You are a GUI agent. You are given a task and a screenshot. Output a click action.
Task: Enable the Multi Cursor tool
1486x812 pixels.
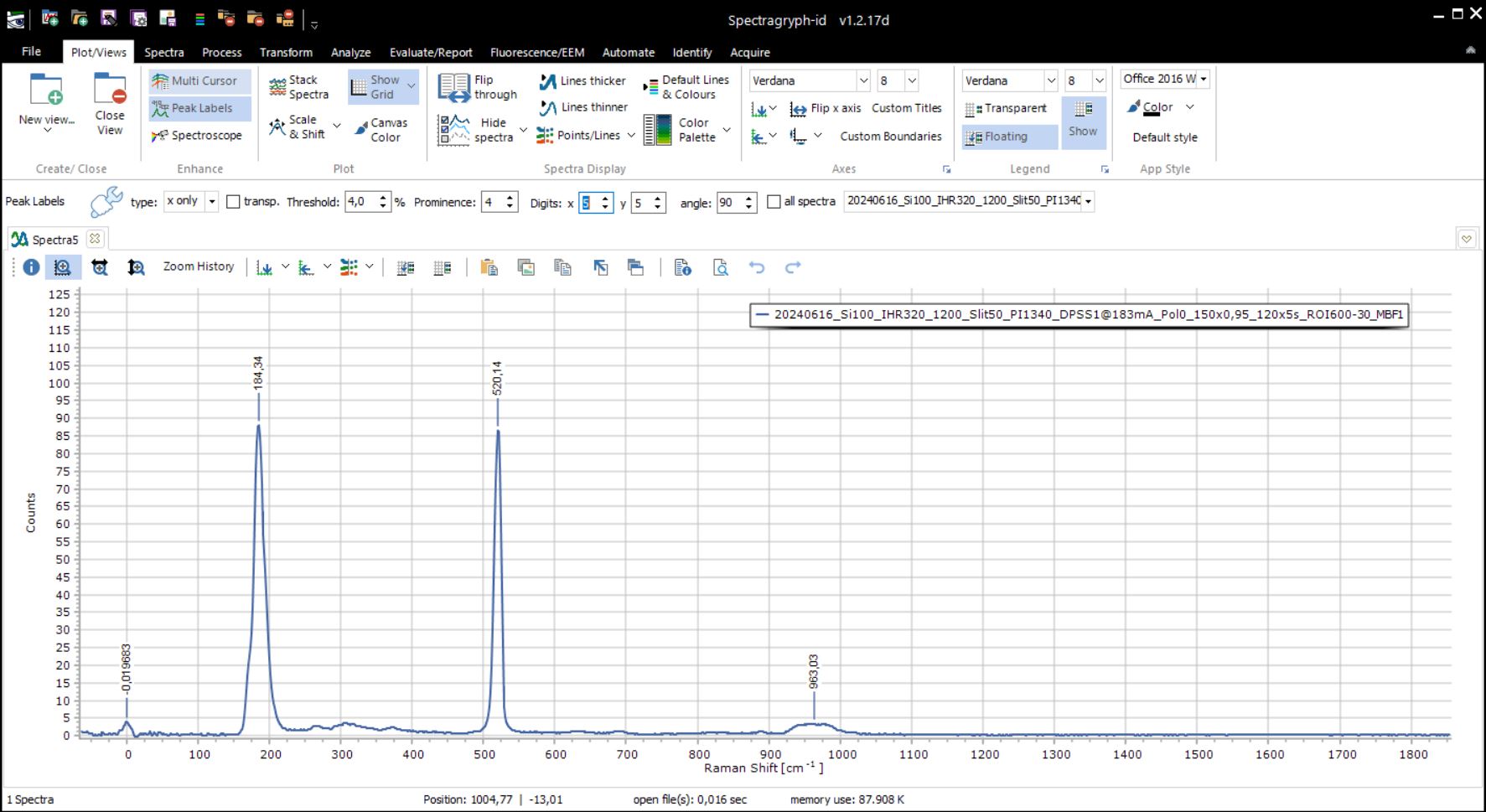(200, 81)
